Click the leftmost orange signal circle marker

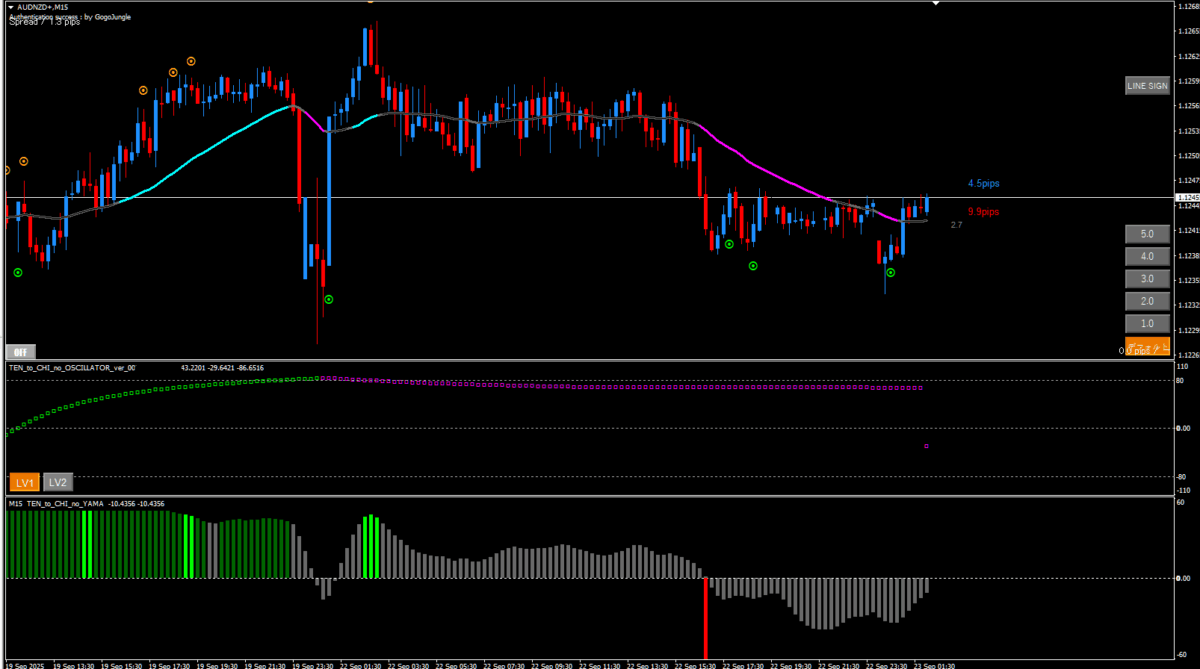click(x=7, y=170)
